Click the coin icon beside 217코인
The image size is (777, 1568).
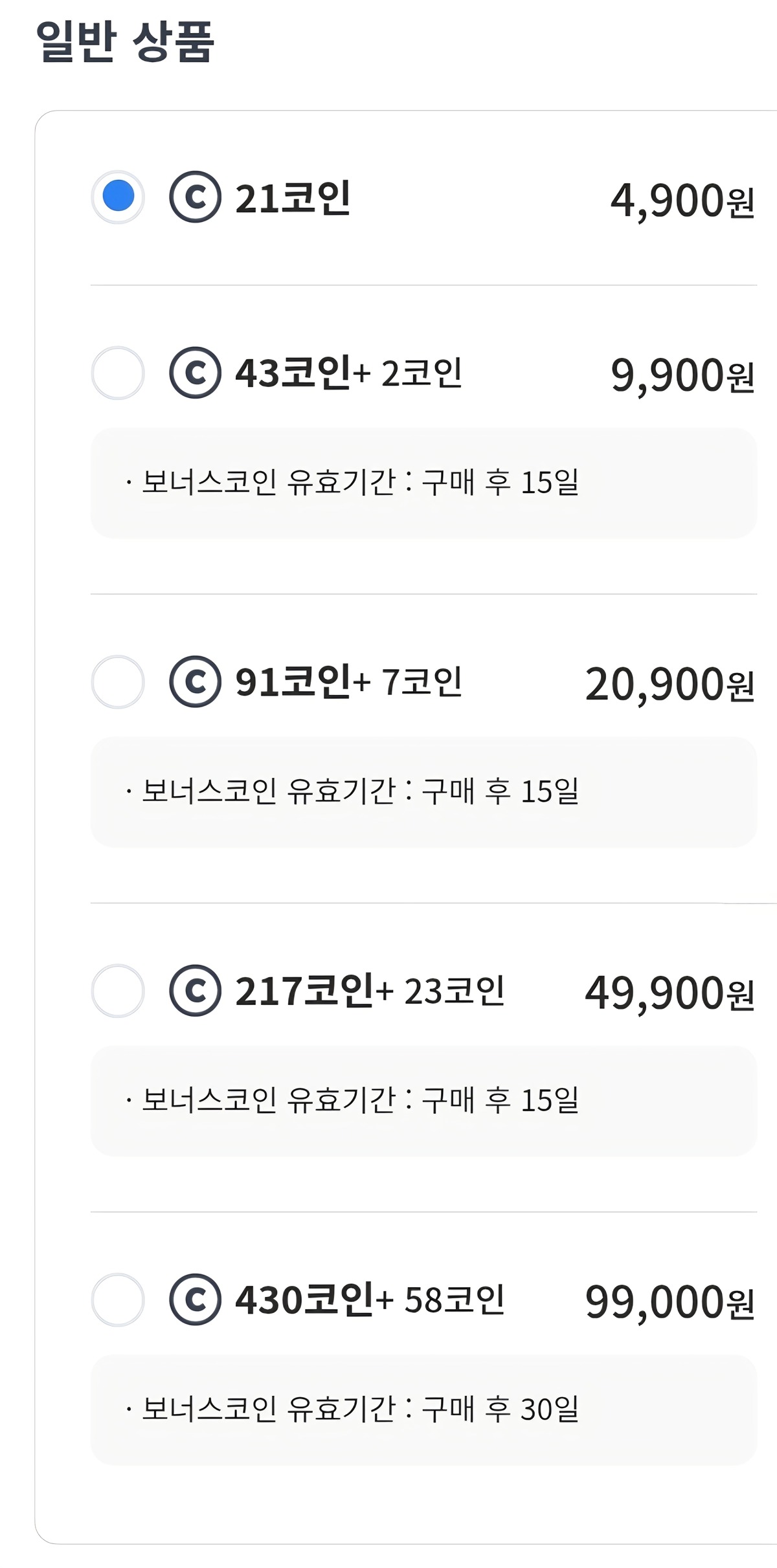[195, 991]
